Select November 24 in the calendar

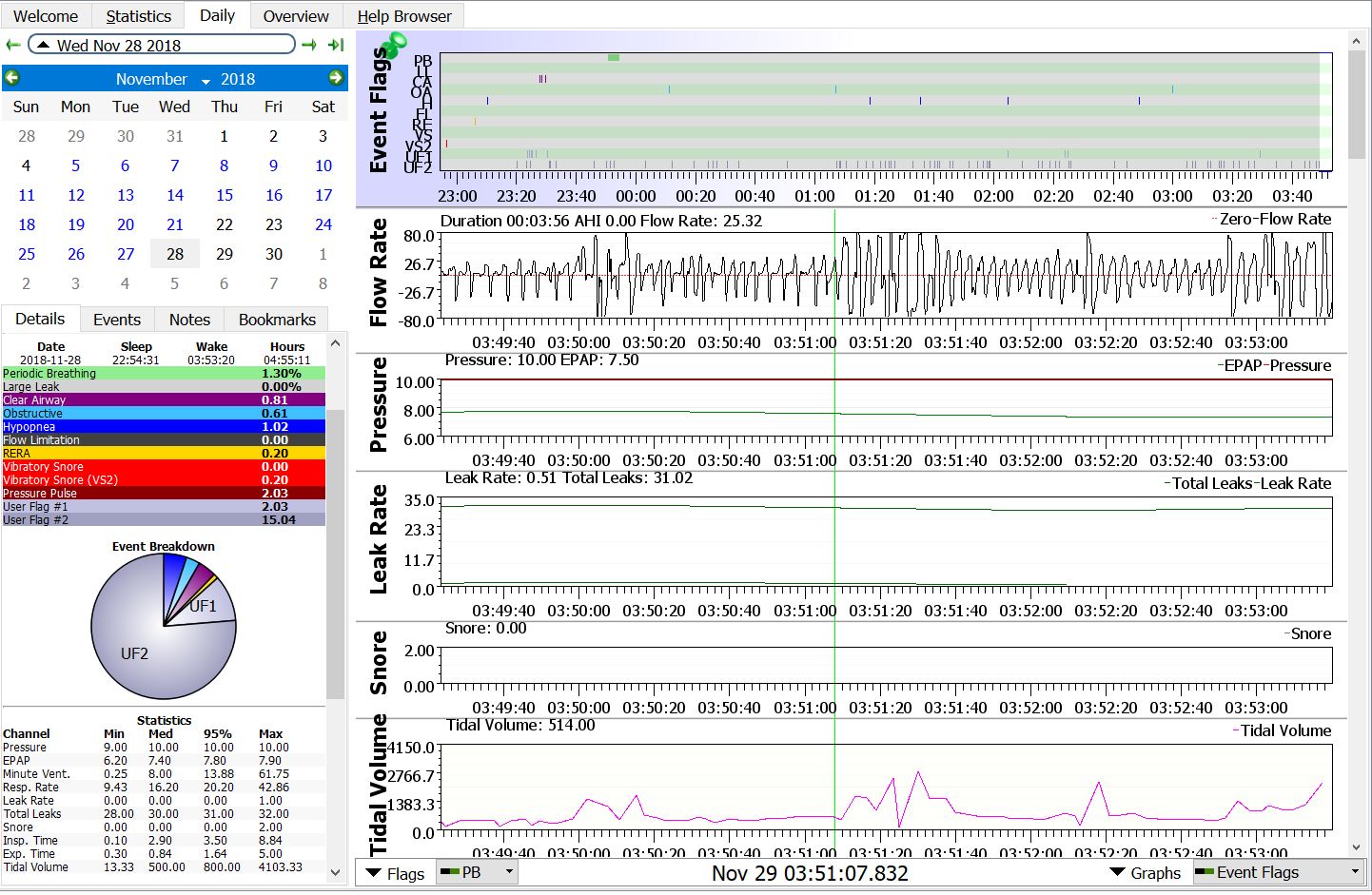pos(323,224)
